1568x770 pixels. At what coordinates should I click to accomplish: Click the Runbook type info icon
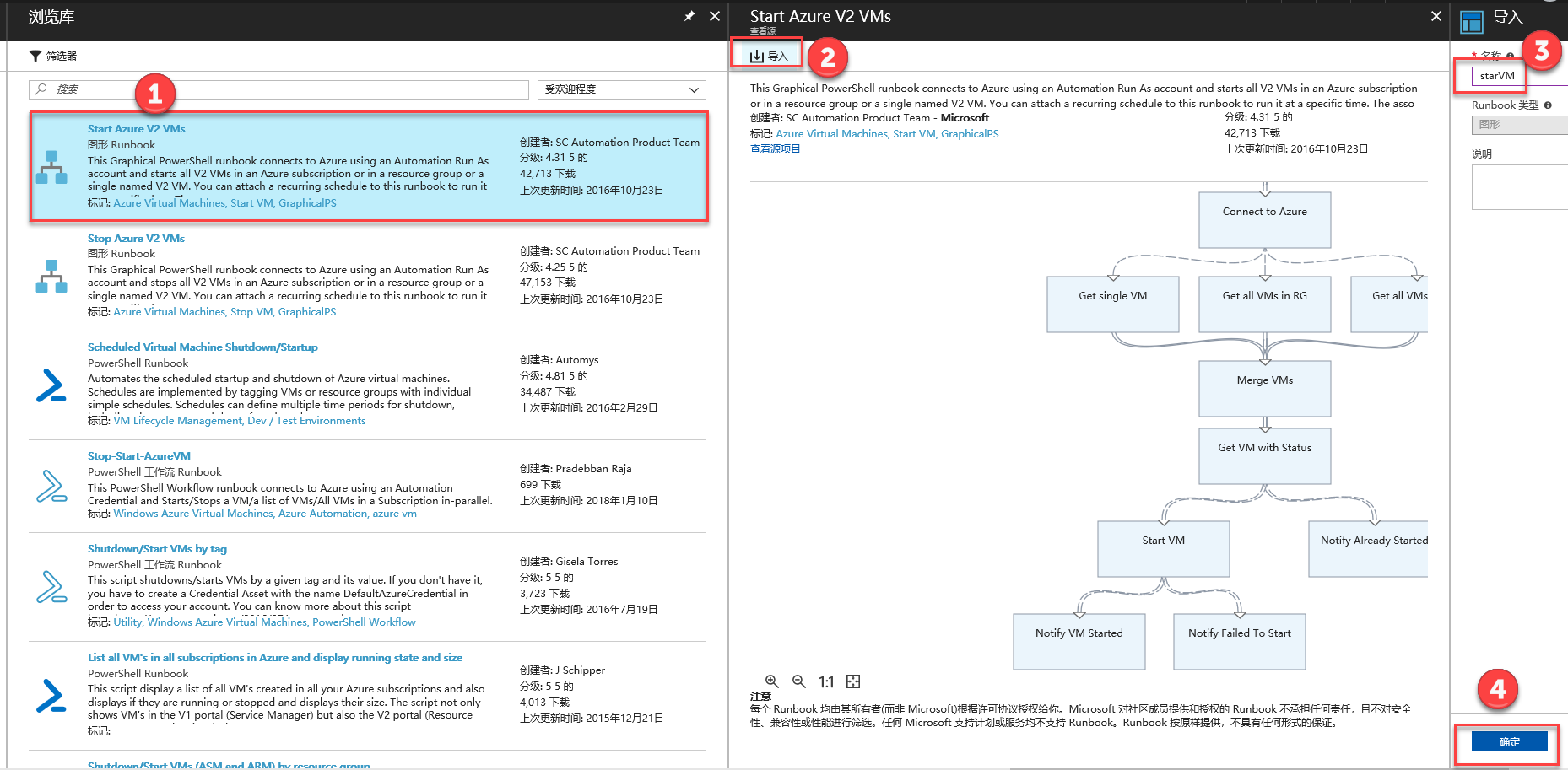coord(1548,105)
